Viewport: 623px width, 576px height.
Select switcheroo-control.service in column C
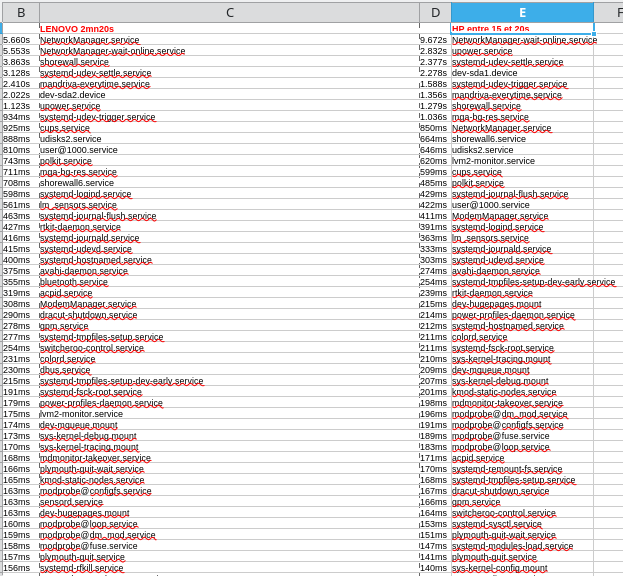click(229, 348)
